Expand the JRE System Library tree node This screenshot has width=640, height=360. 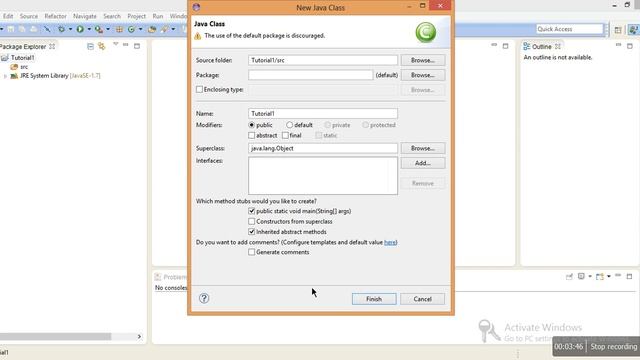pos(5,76)
